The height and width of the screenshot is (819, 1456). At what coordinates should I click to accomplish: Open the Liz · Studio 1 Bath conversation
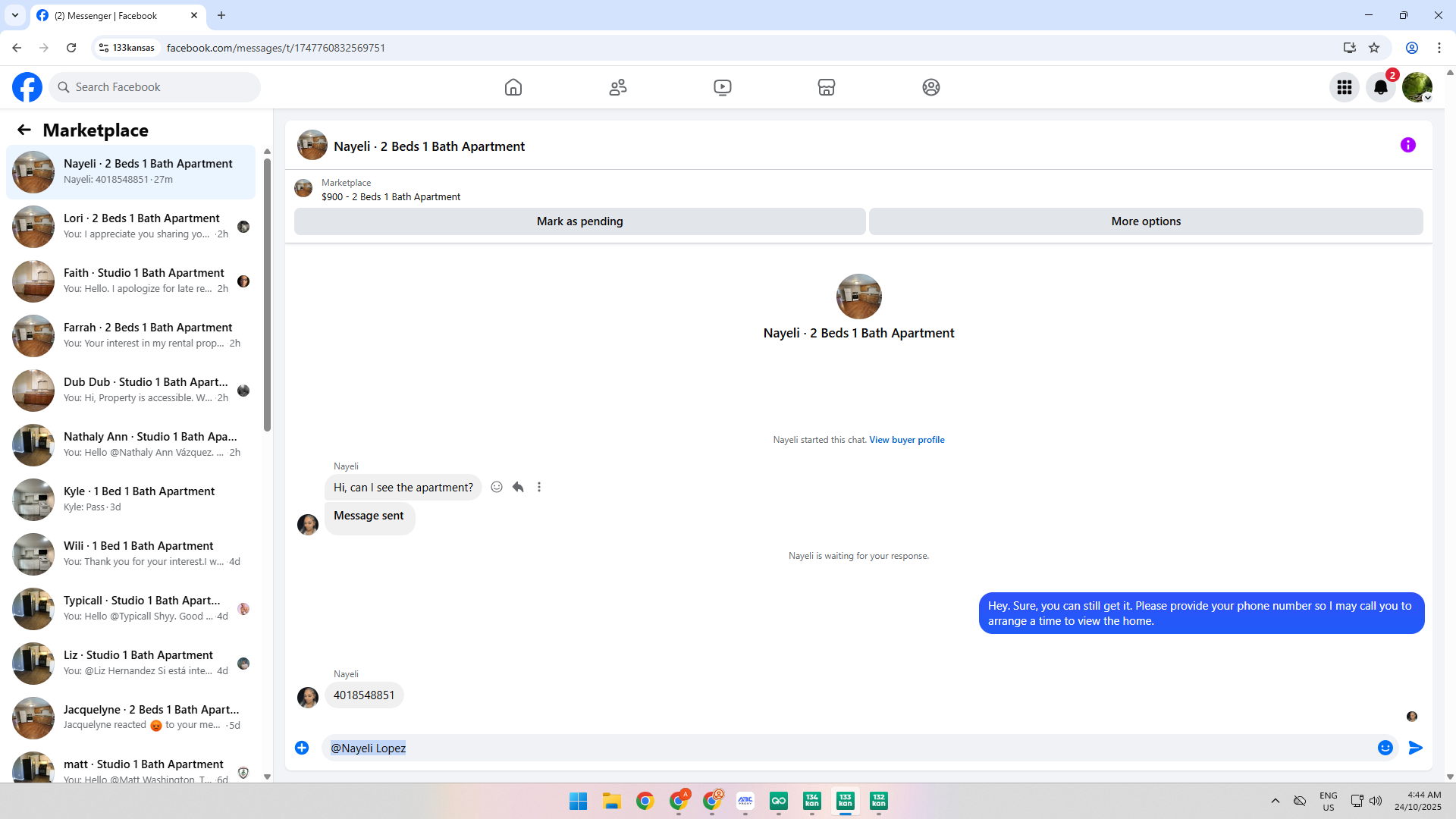click(131, 664)
